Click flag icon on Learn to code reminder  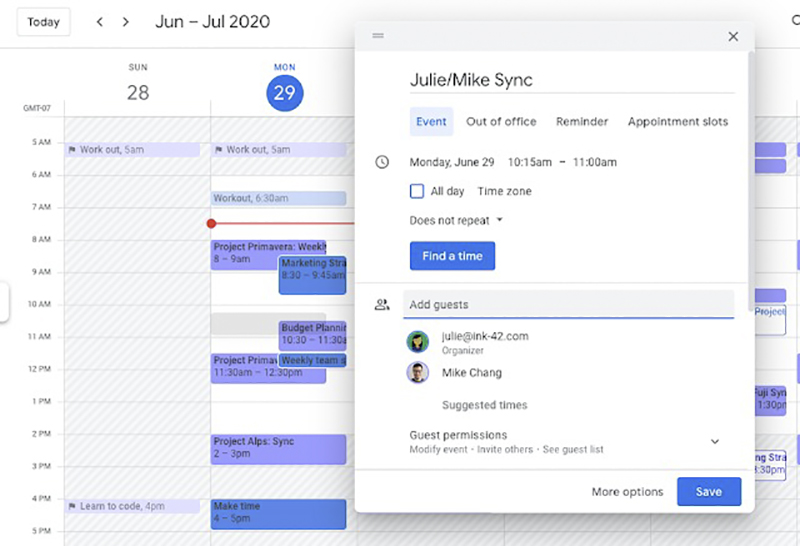[72, 506]
